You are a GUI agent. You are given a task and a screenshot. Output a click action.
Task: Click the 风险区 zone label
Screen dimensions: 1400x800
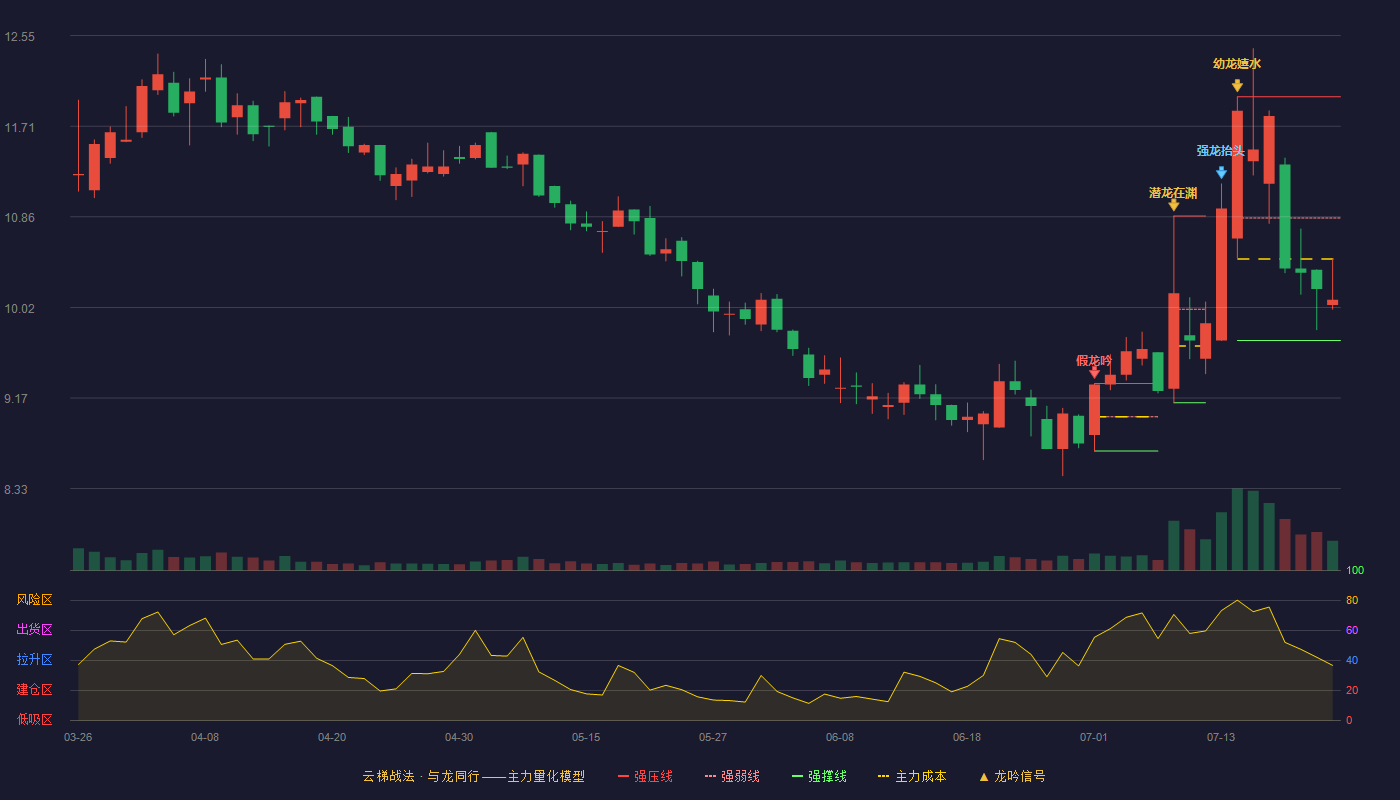click(34, 600)
